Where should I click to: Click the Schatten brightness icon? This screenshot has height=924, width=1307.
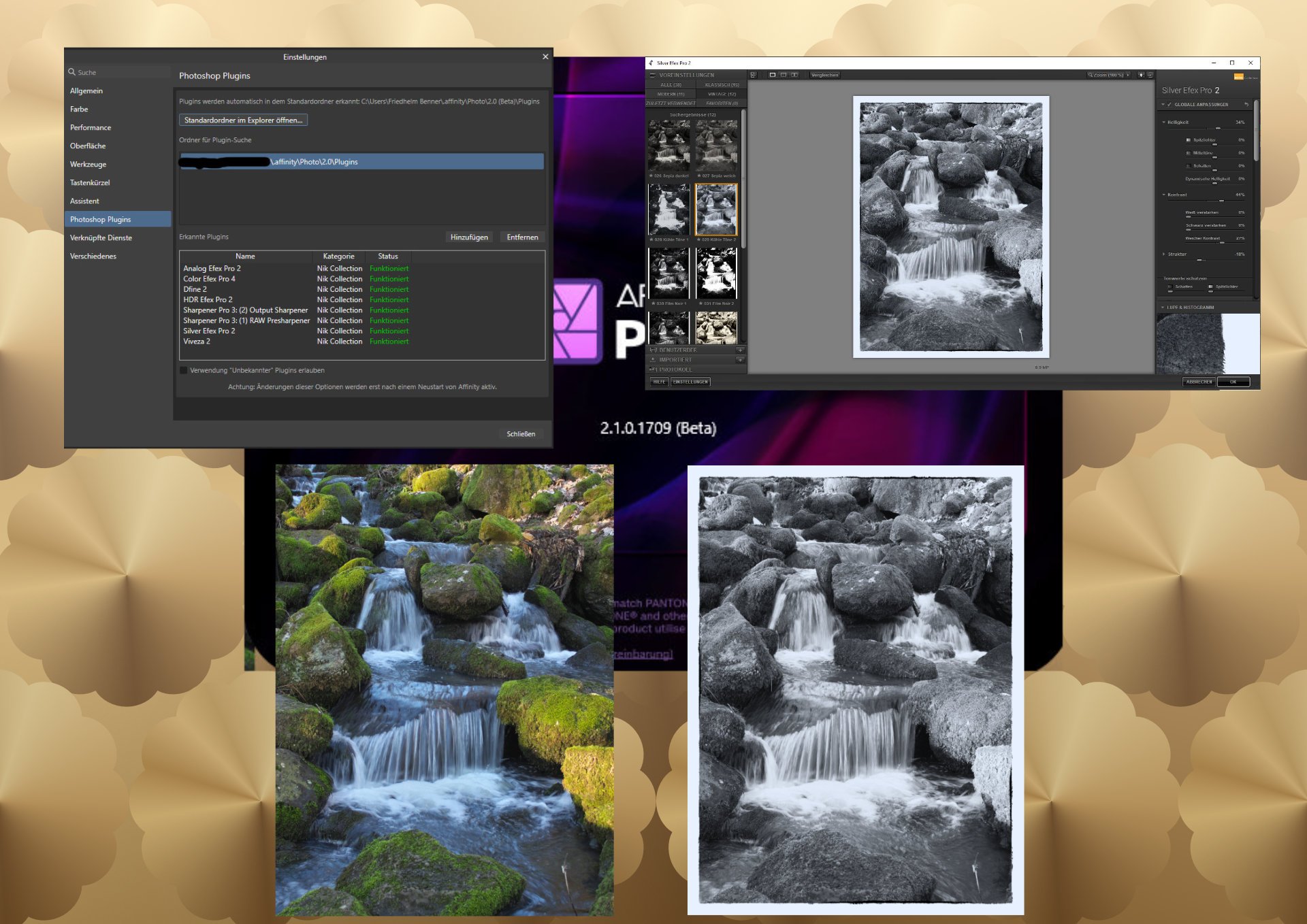point(1189,166)
